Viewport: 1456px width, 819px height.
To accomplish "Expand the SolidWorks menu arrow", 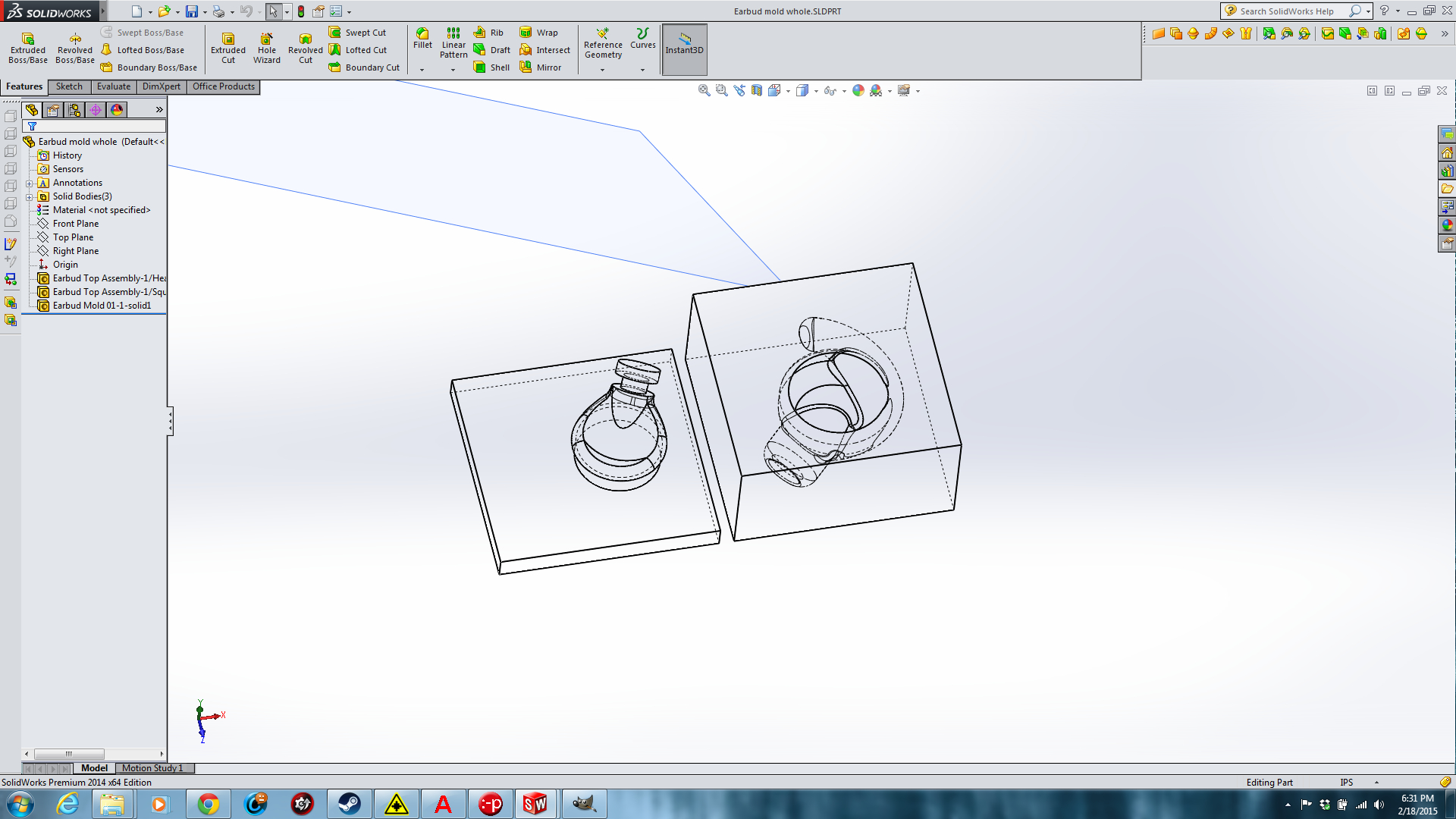I will coord(104,11).
